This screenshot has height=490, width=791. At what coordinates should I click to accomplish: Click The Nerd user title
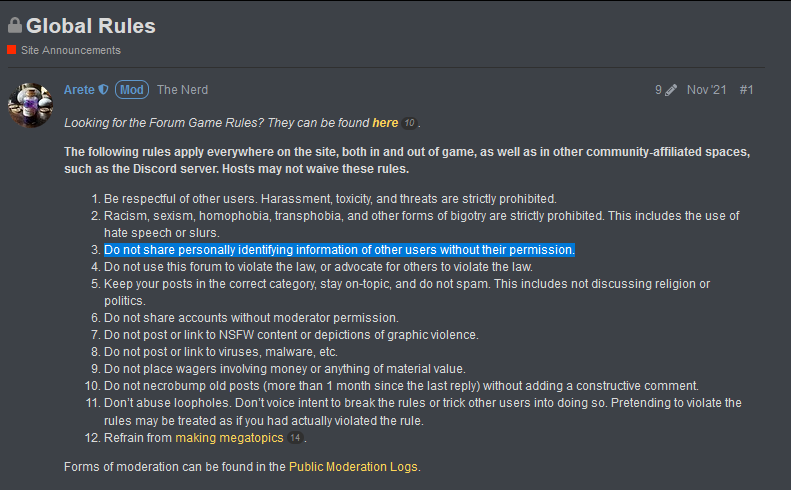coord(182,90)
